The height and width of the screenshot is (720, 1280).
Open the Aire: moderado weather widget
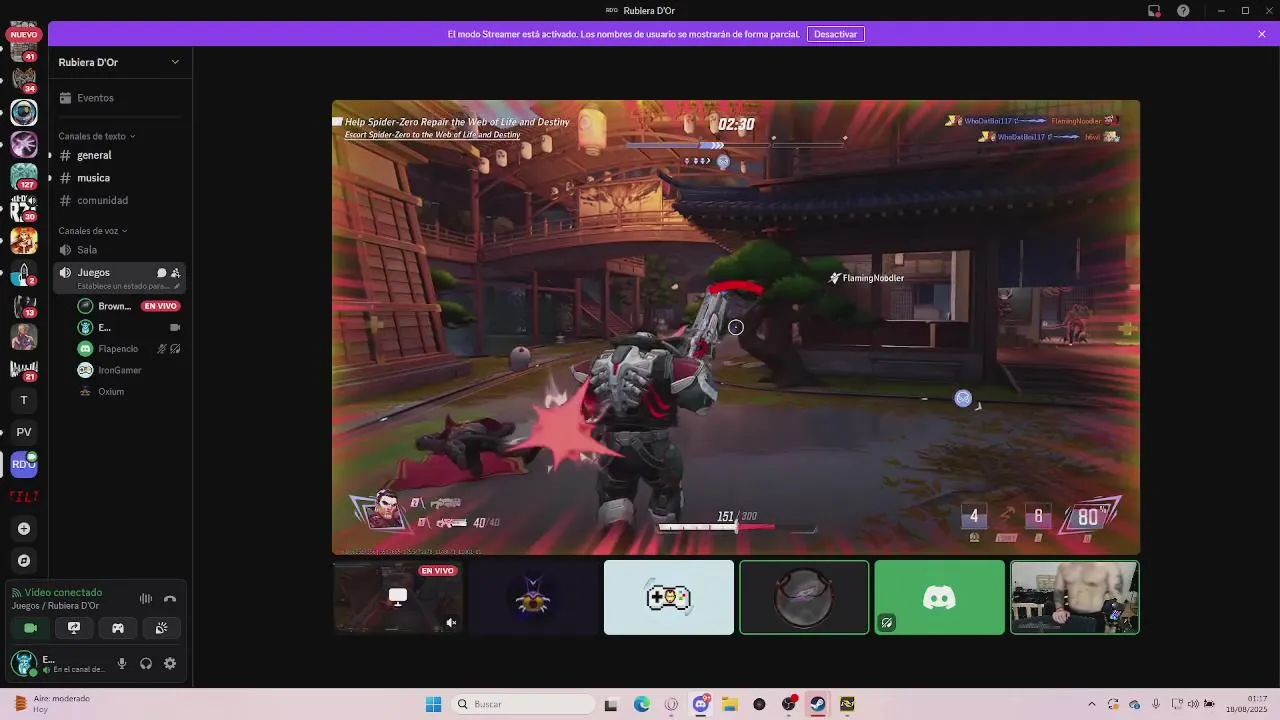[52, 704]
